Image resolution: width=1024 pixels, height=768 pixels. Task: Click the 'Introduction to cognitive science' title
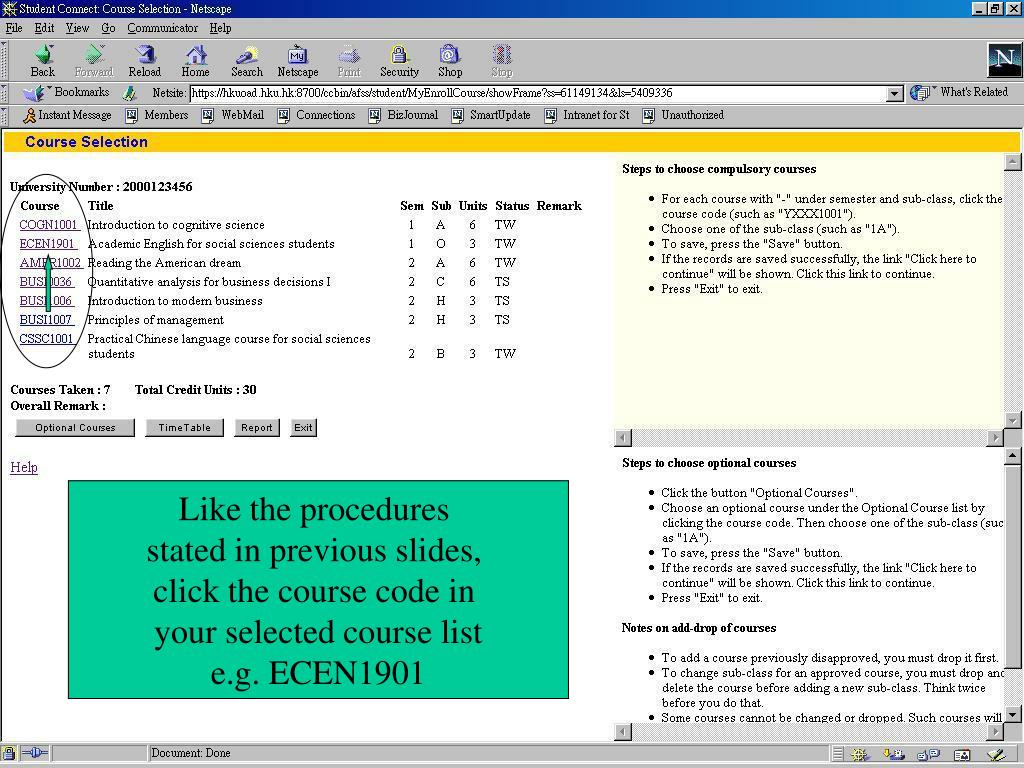(x=176, y=225)
